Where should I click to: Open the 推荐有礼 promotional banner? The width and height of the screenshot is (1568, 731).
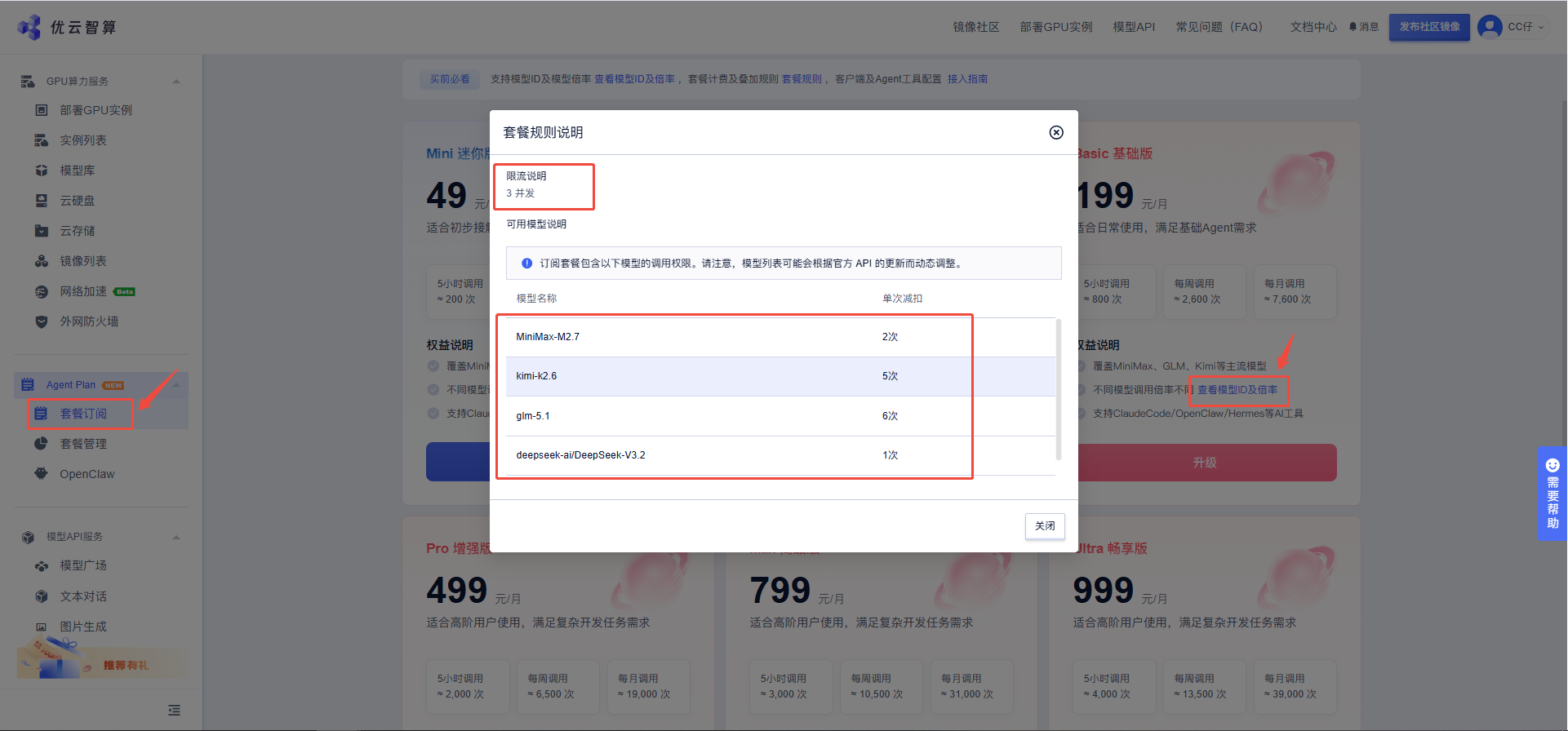102,662
